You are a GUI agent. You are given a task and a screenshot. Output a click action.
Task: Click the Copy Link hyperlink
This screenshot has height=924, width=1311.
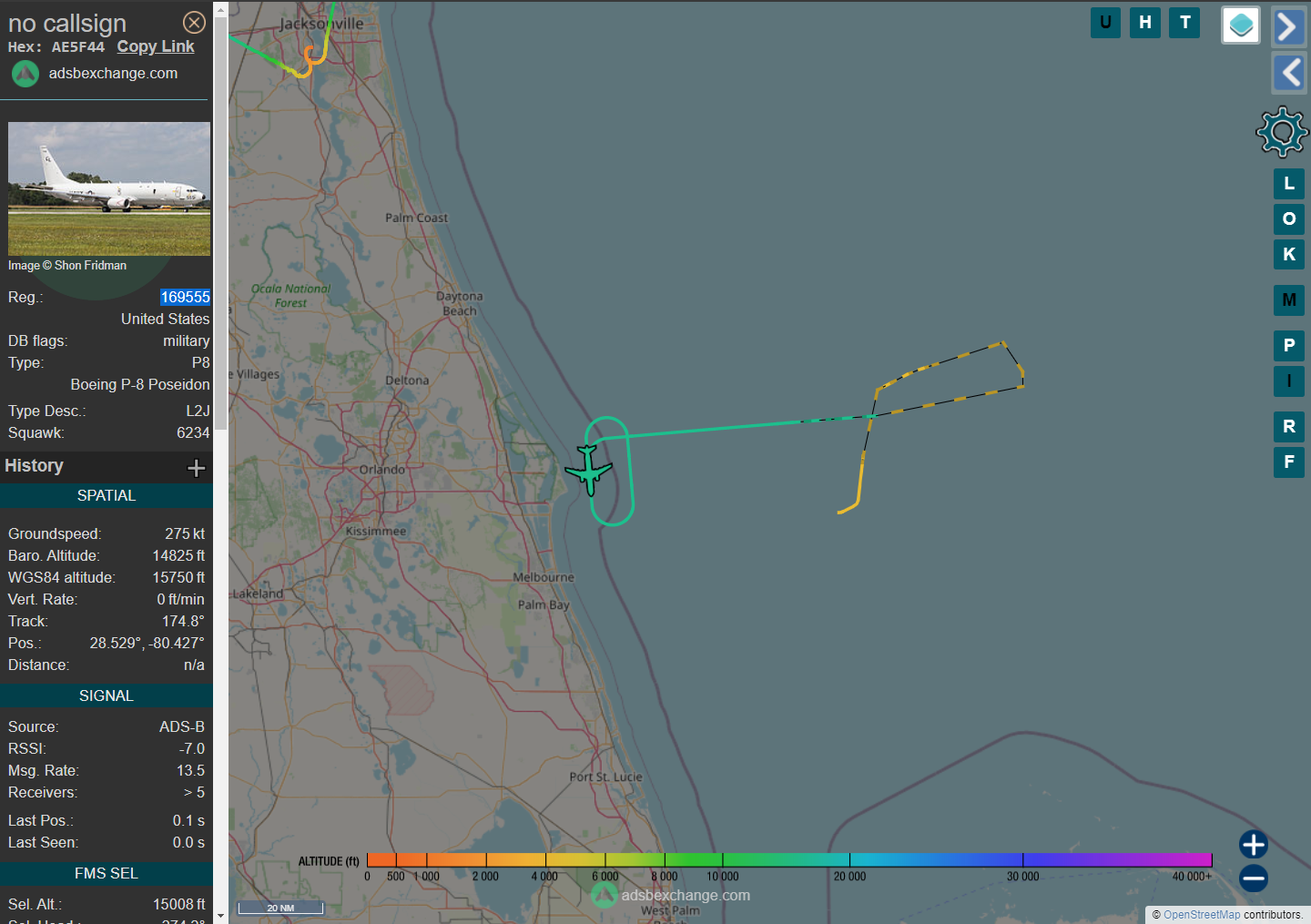[156, 46]
